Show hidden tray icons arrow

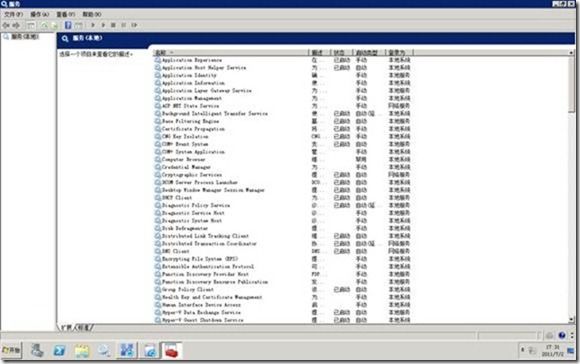click(x=522, y=350)
